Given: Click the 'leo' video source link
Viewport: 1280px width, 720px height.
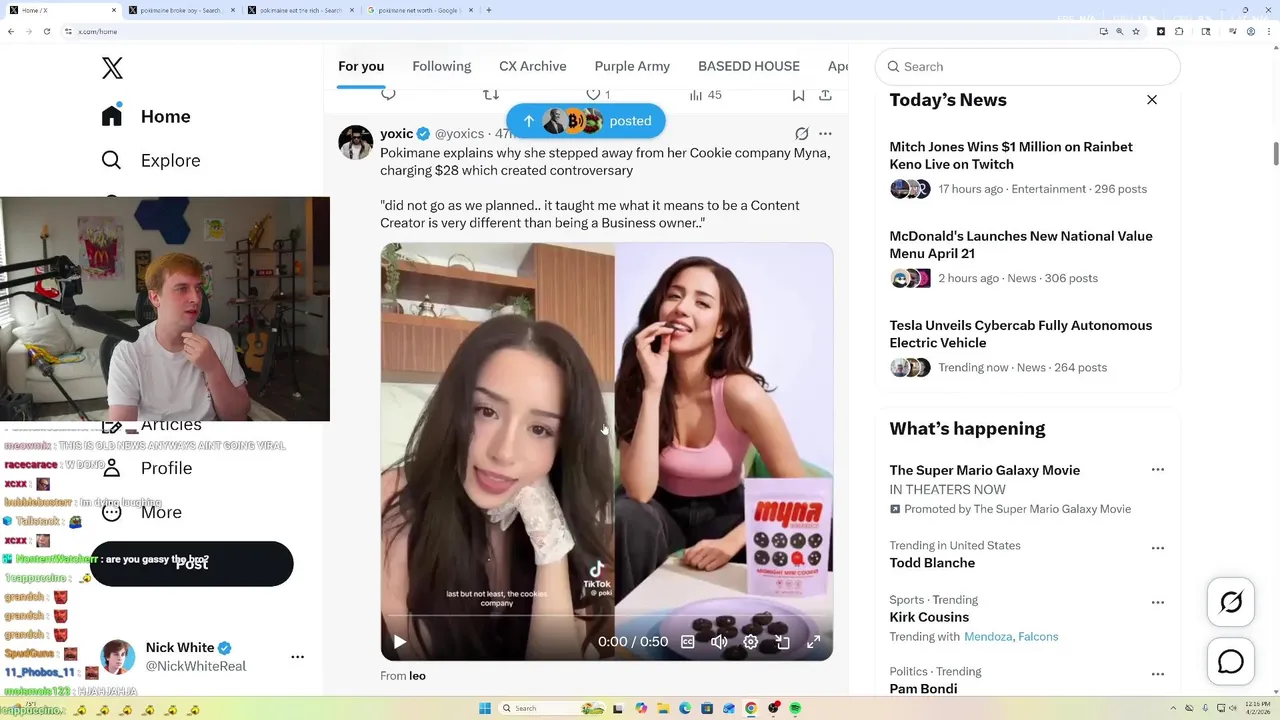Looking at the screenshot, I should pos(417,676).
